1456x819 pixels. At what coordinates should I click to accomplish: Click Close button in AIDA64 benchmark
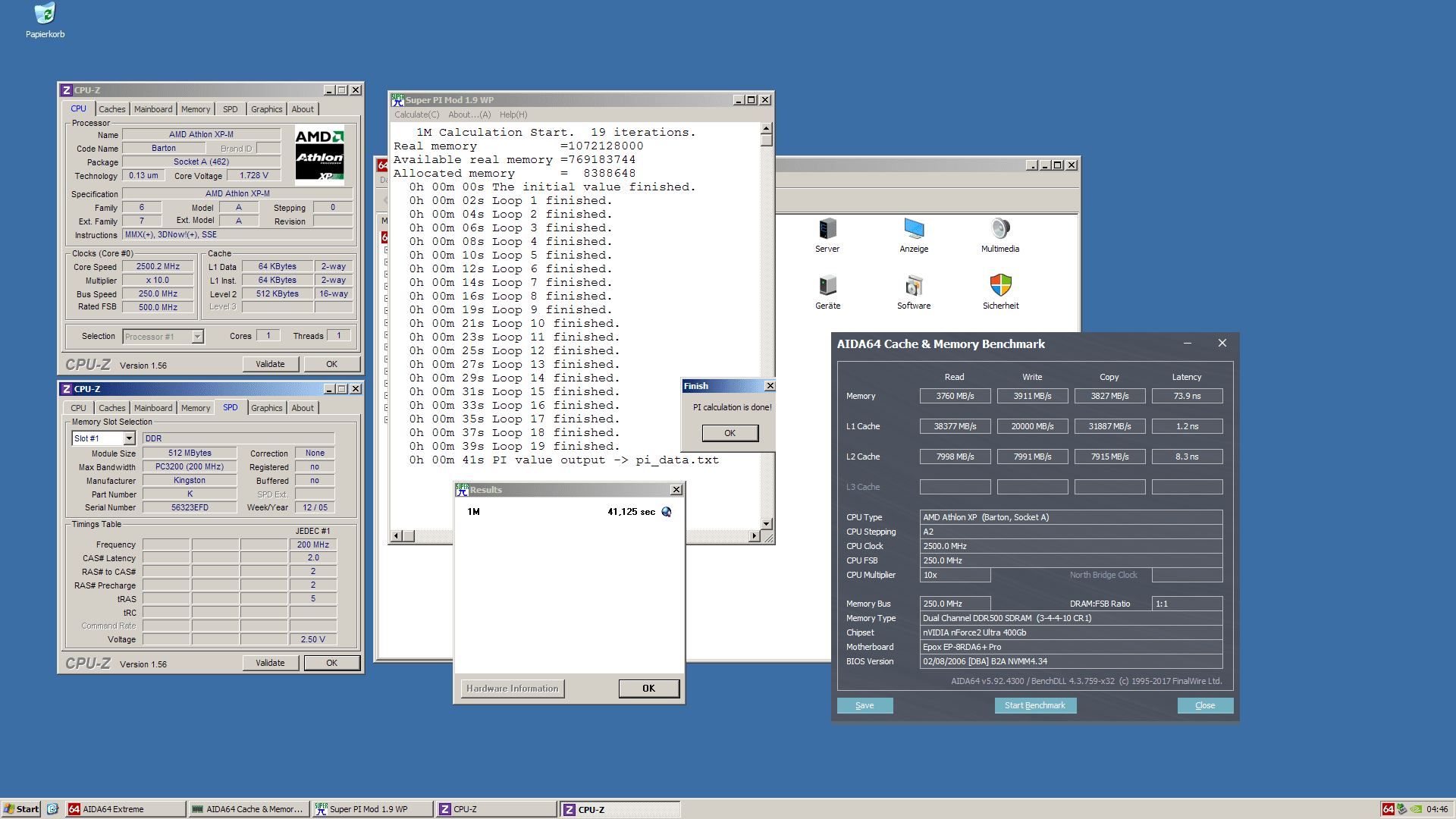point(1205,705)
